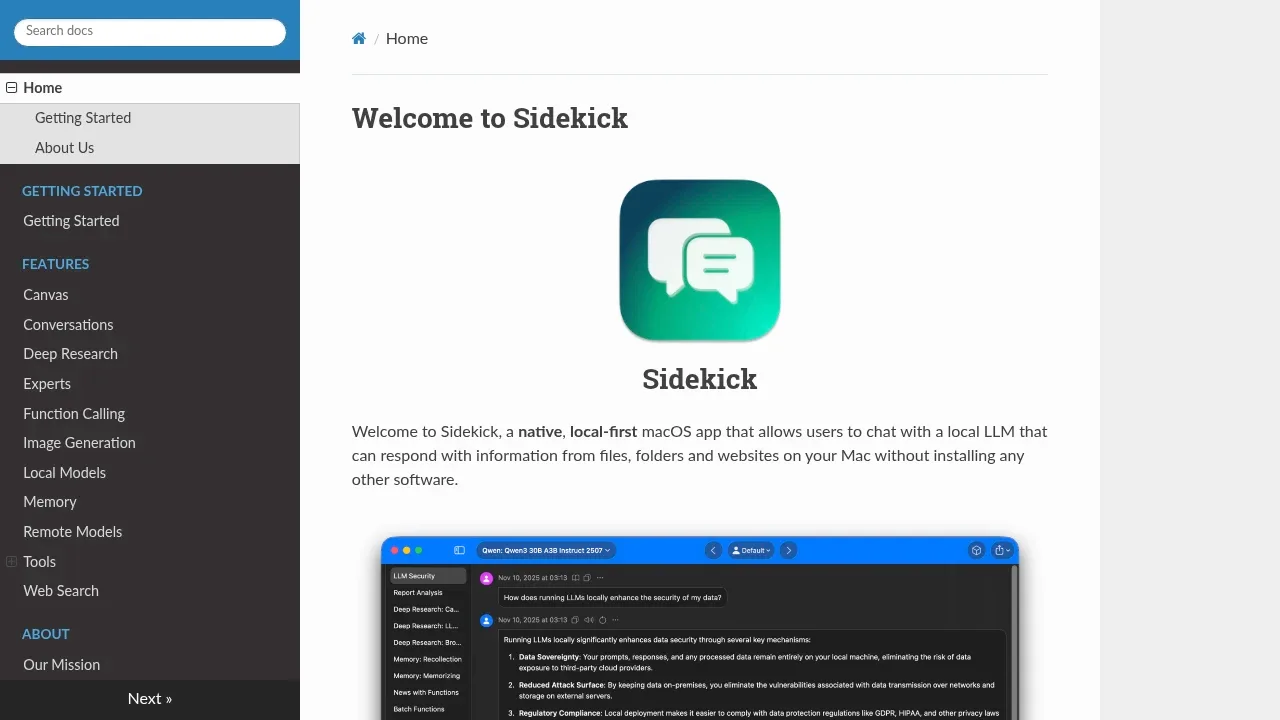Click the Next » button
This screenshot has height=720, width=1280.
[150, 699]
